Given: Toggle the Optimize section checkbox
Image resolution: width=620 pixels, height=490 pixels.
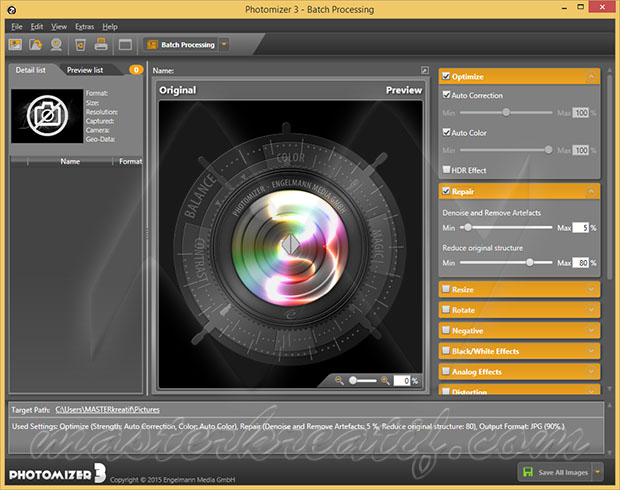Looking at the screenshot, I should (446, 76).
